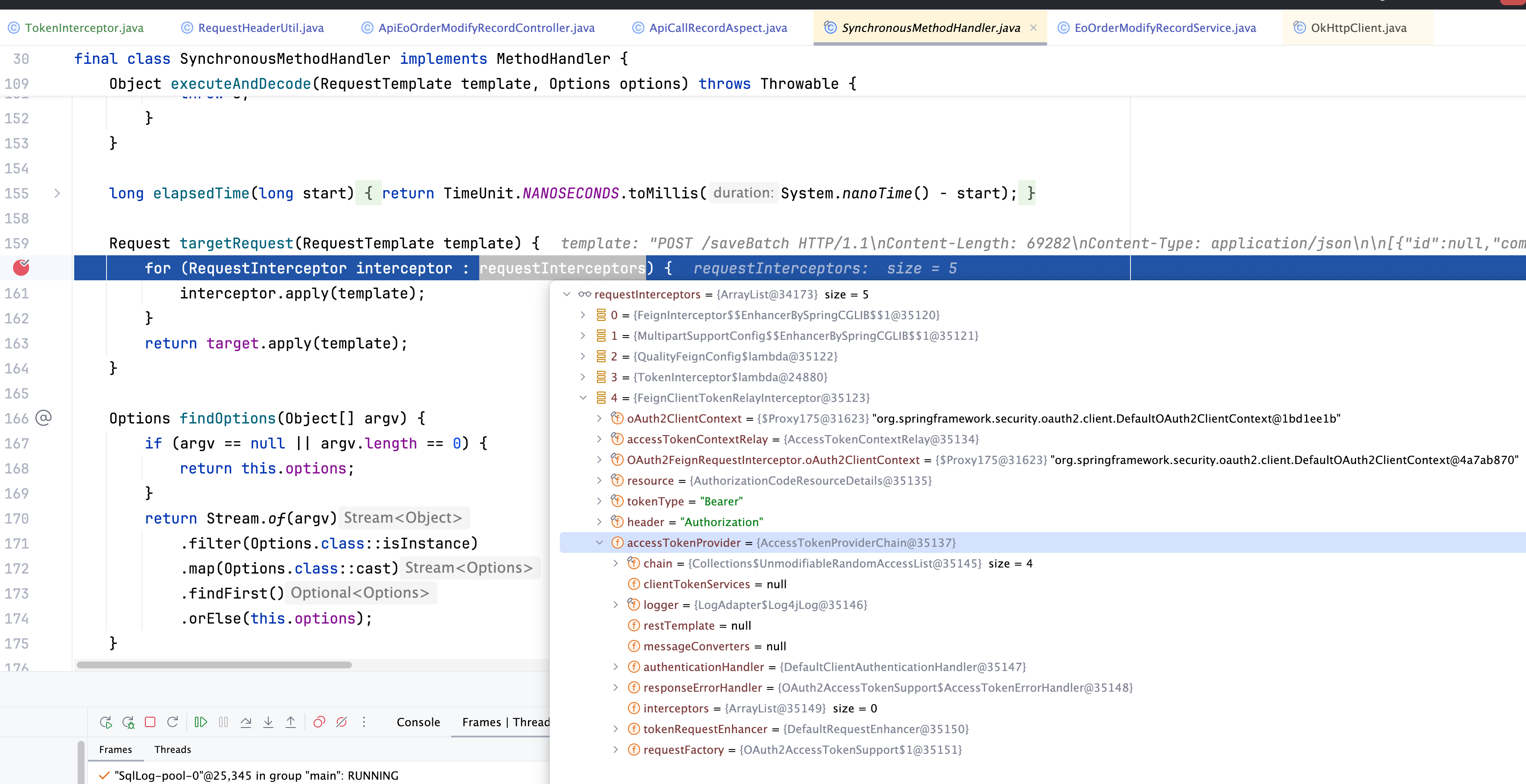
Task: Expand item 3 TokenInterceptor$lambda
Action: pos(583,376)
